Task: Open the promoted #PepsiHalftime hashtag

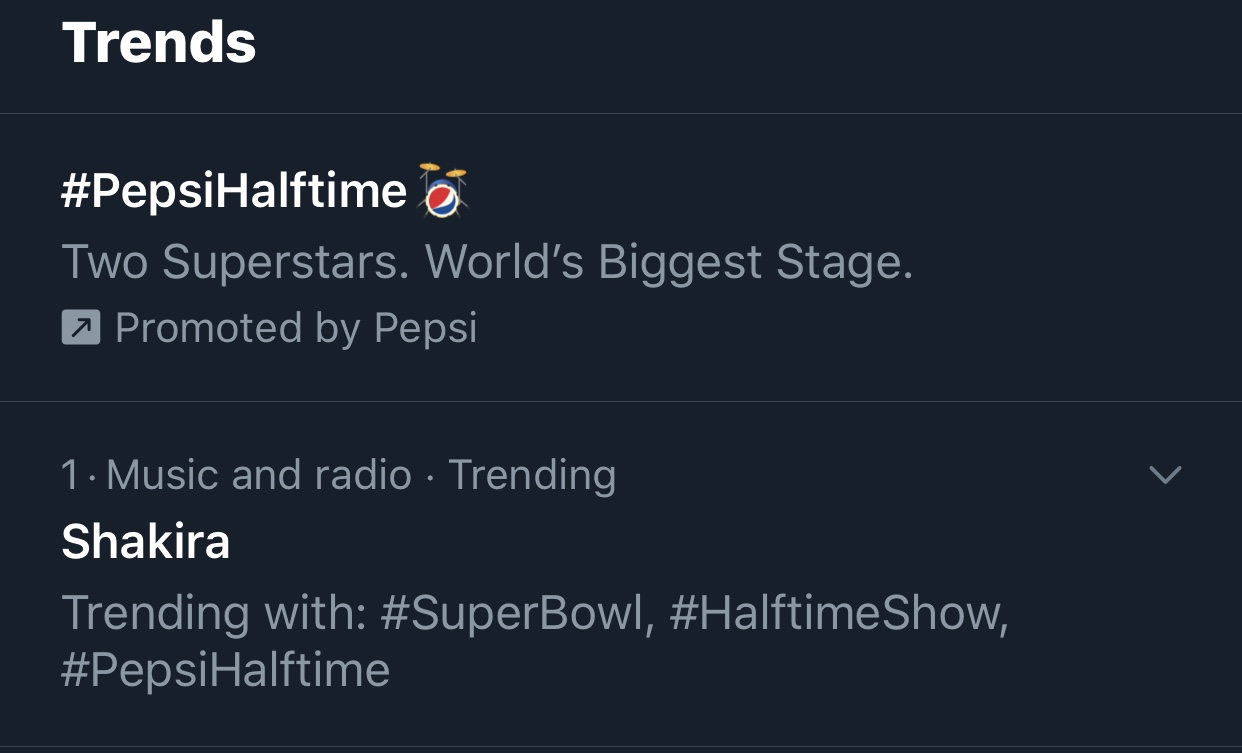Action: [234, 191]
